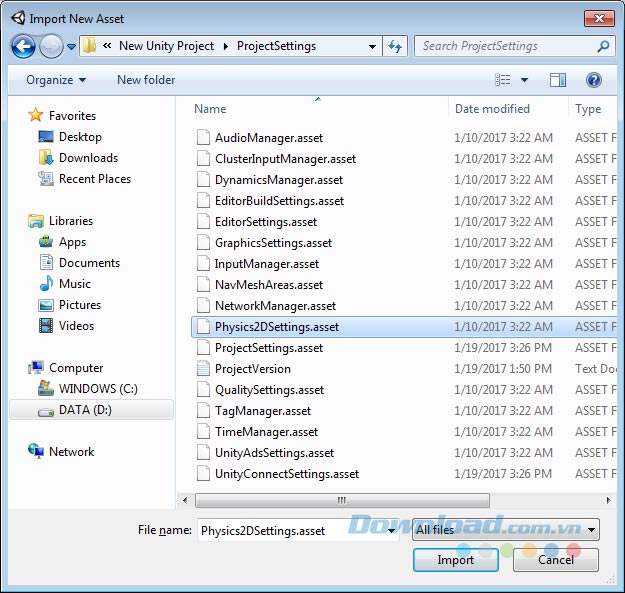Open the address bar history dropdown
The height and width of the screenshot is (593, 625).
[x=372, y=46]
